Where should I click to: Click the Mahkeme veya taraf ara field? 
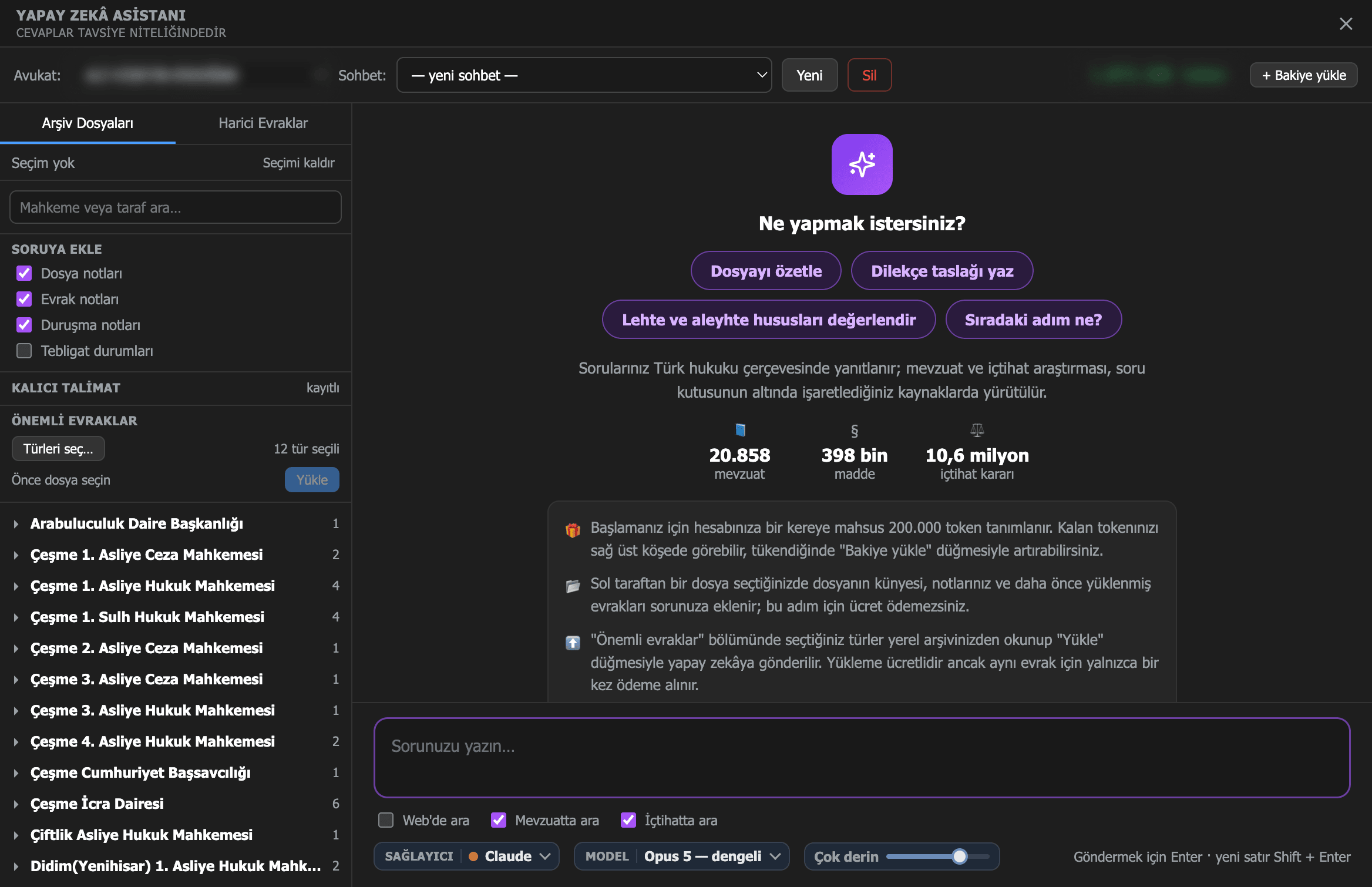point(176,207)
